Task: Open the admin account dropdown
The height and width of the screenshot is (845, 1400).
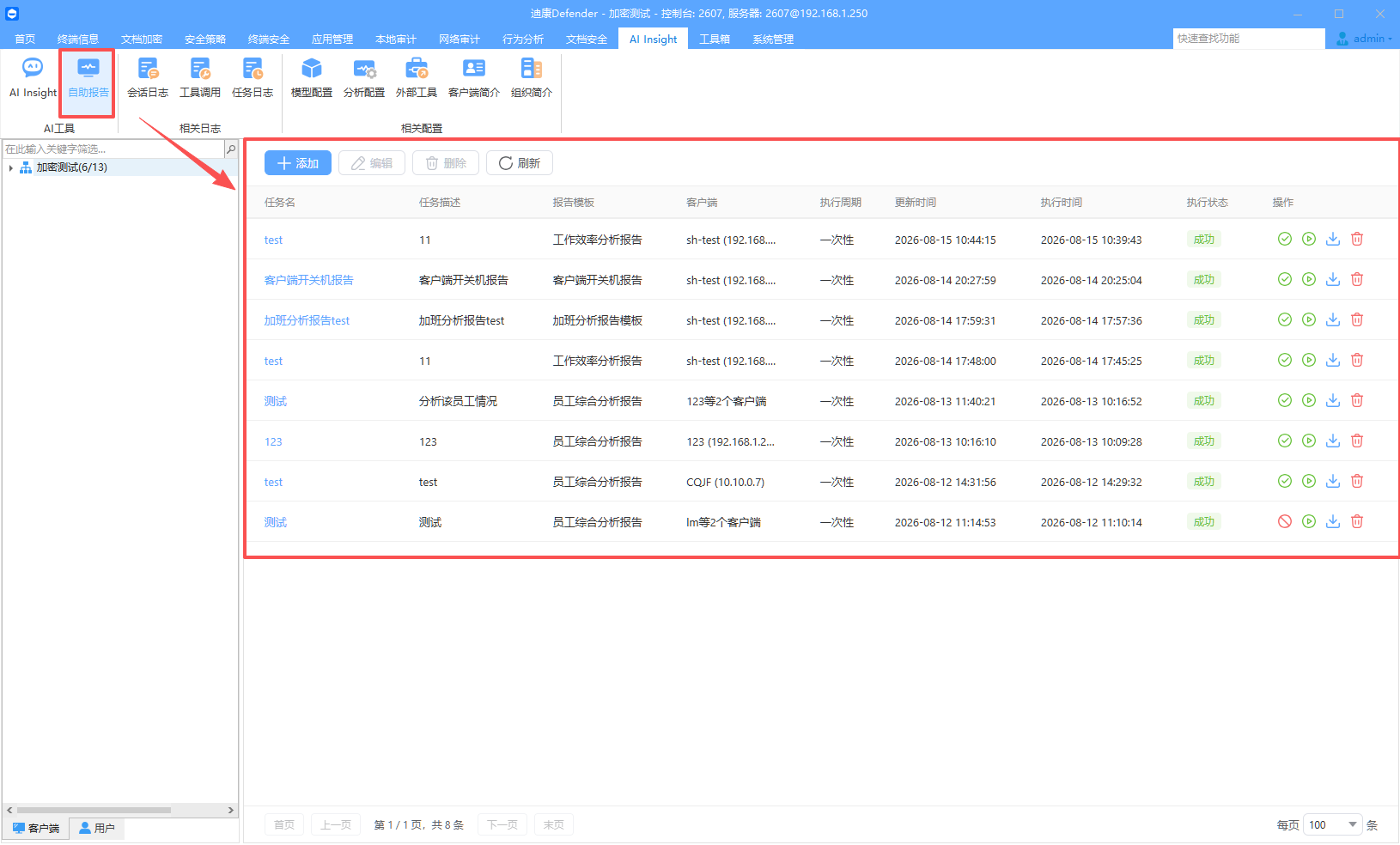Action: (1364, 39)
